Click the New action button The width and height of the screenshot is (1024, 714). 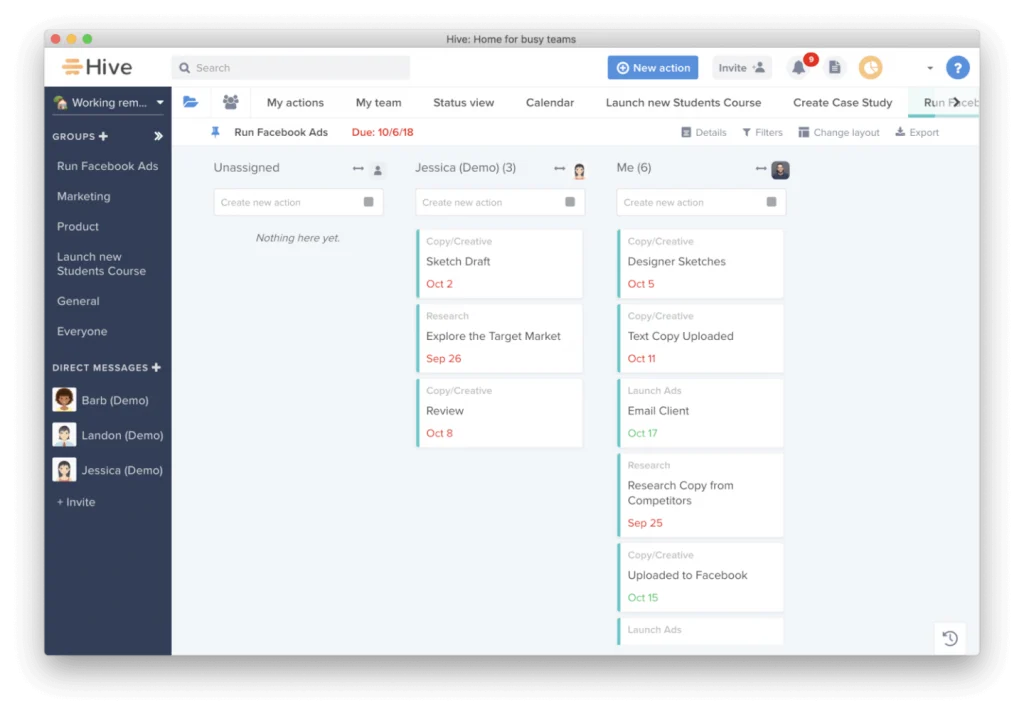pyautogui.click(x=652, y=68)
